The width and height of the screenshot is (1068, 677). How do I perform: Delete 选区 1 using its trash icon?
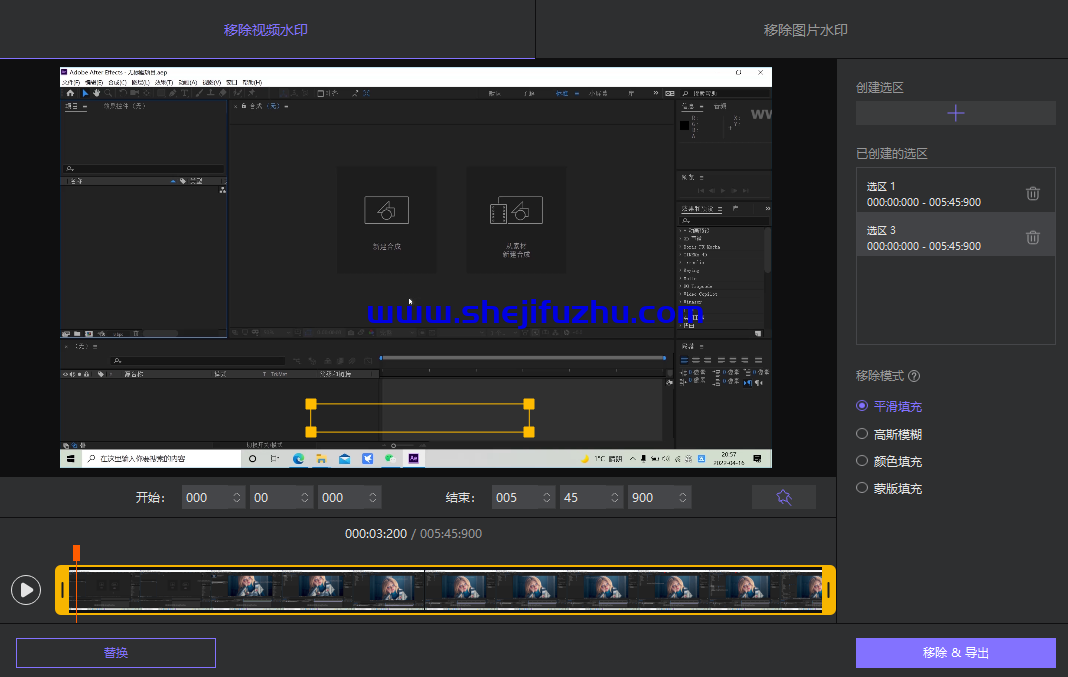tap(1033, 193)
